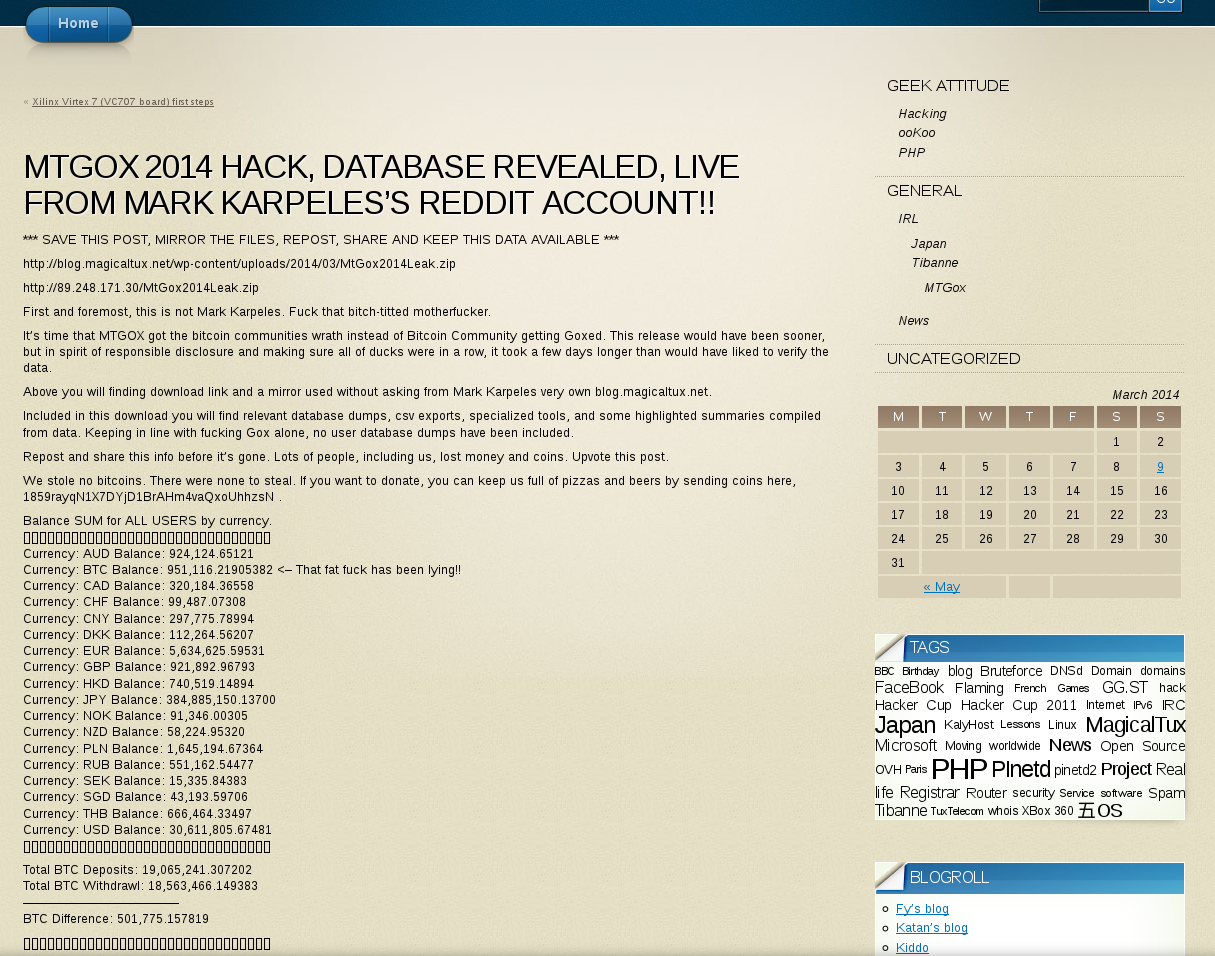Click the search input field
This screenshot has width=1215, height=956.
point(1093,5)
